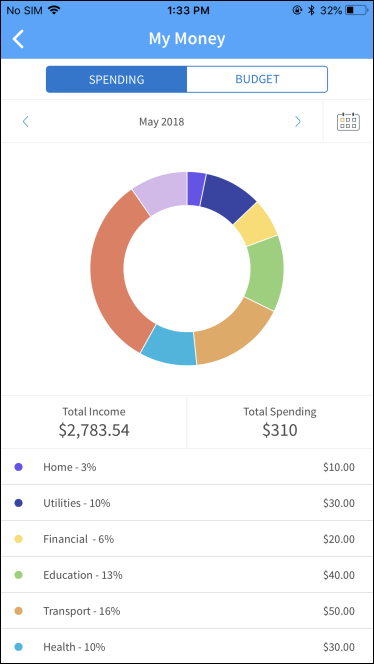
Task: Open the Utilities - 10% category row
Action: pos(187,503)
